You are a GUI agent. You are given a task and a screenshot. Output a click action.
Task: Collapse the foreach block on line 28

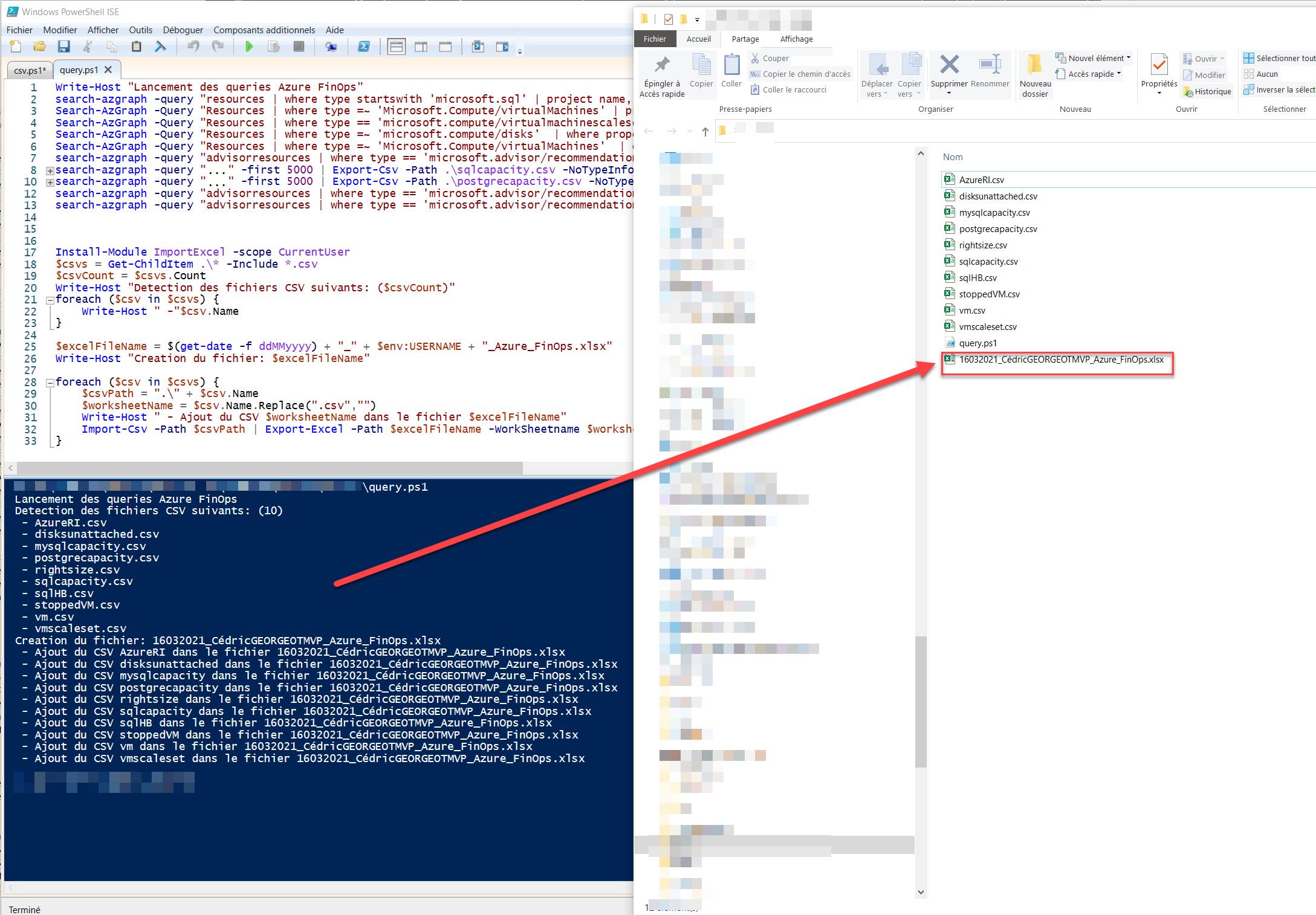pyautogui.click(x=50, y=383)
